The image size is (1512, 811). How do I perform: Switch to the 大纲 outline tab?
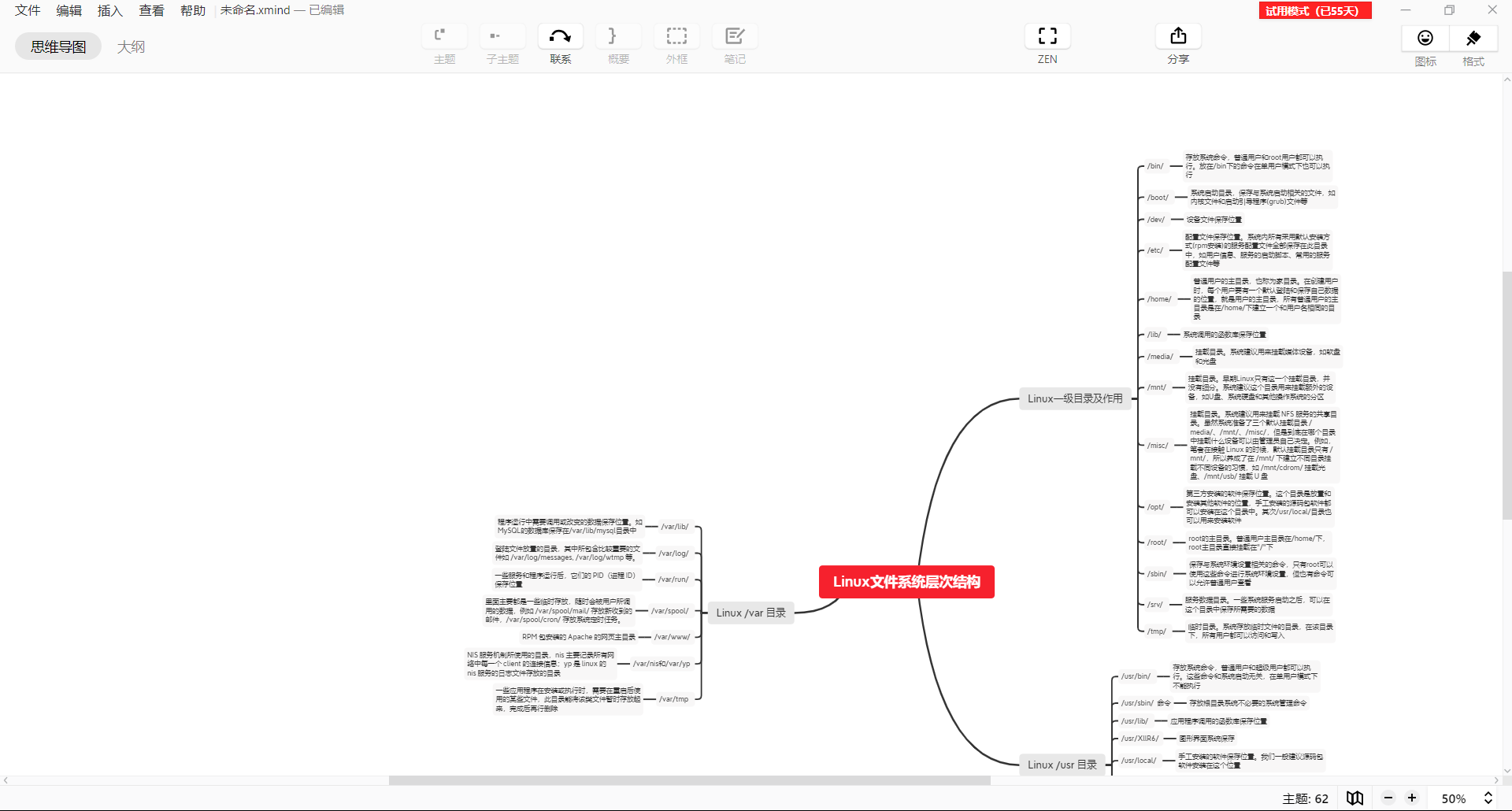pos(131,46)
